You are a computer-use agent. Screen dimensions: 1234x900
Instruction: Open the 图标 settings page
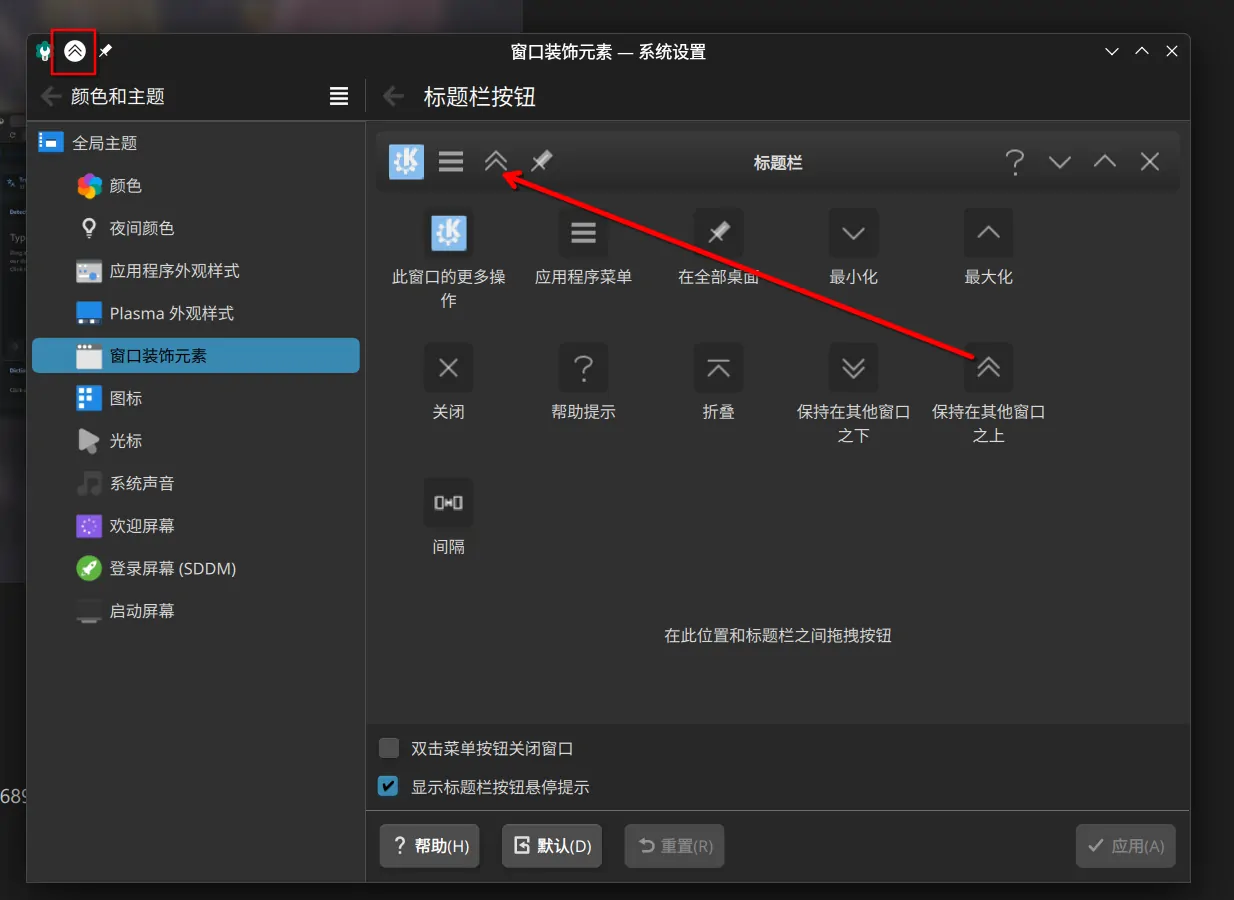point(125,398)
